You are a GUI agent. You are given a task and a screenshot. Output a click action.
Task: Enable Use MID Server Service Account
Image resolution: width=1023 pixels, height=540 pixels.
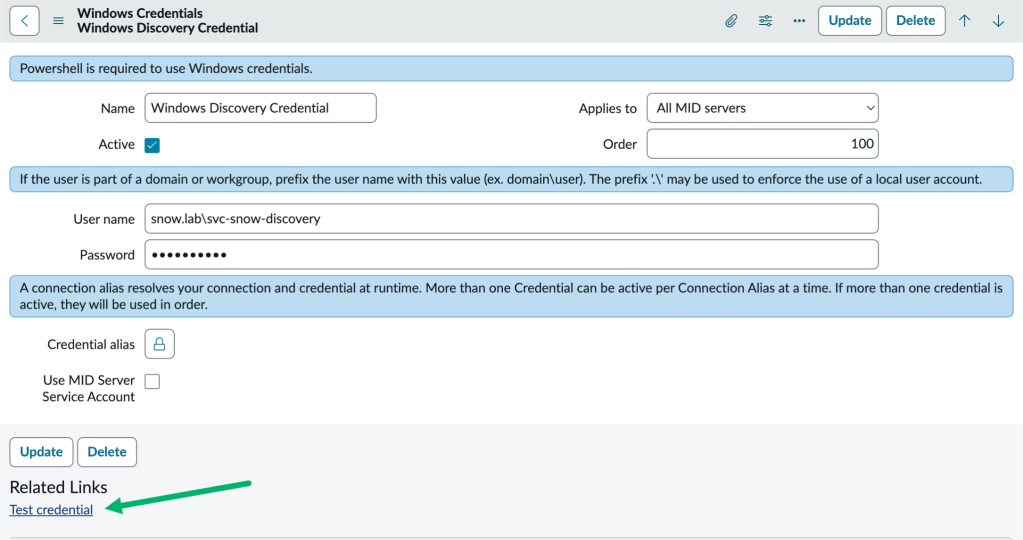point(152,381)
